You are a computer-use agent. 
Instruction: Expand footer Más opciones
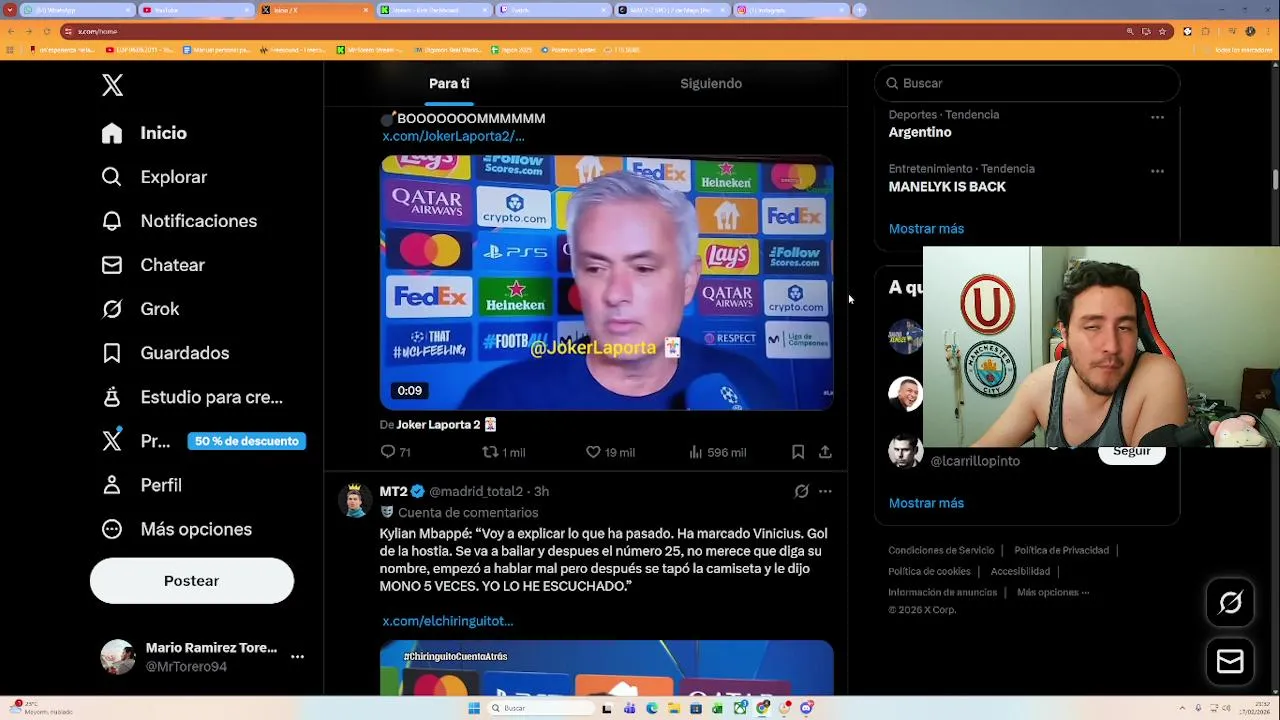(1052, 593)
